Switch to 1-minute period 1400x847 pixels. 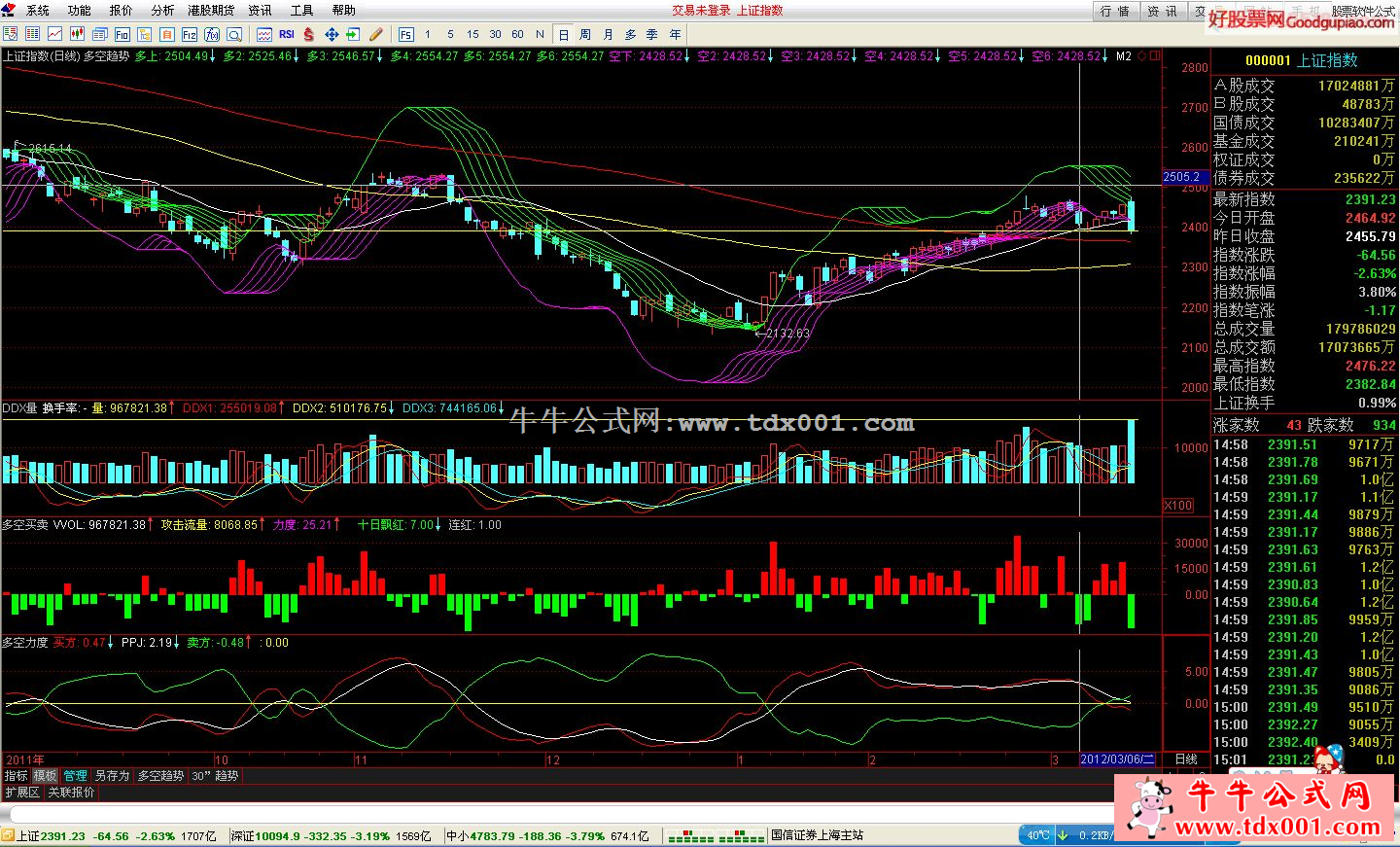click(x=428, y=34)
